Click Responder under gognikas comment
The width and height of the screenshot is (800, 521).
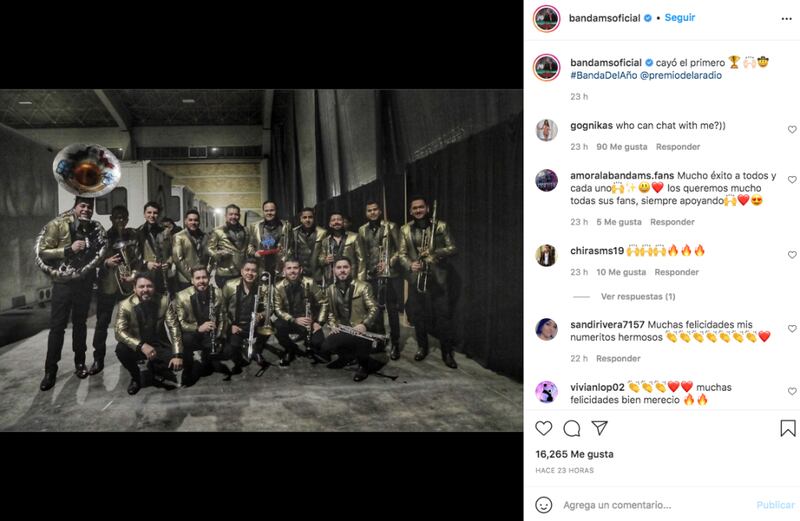(678, 147)
